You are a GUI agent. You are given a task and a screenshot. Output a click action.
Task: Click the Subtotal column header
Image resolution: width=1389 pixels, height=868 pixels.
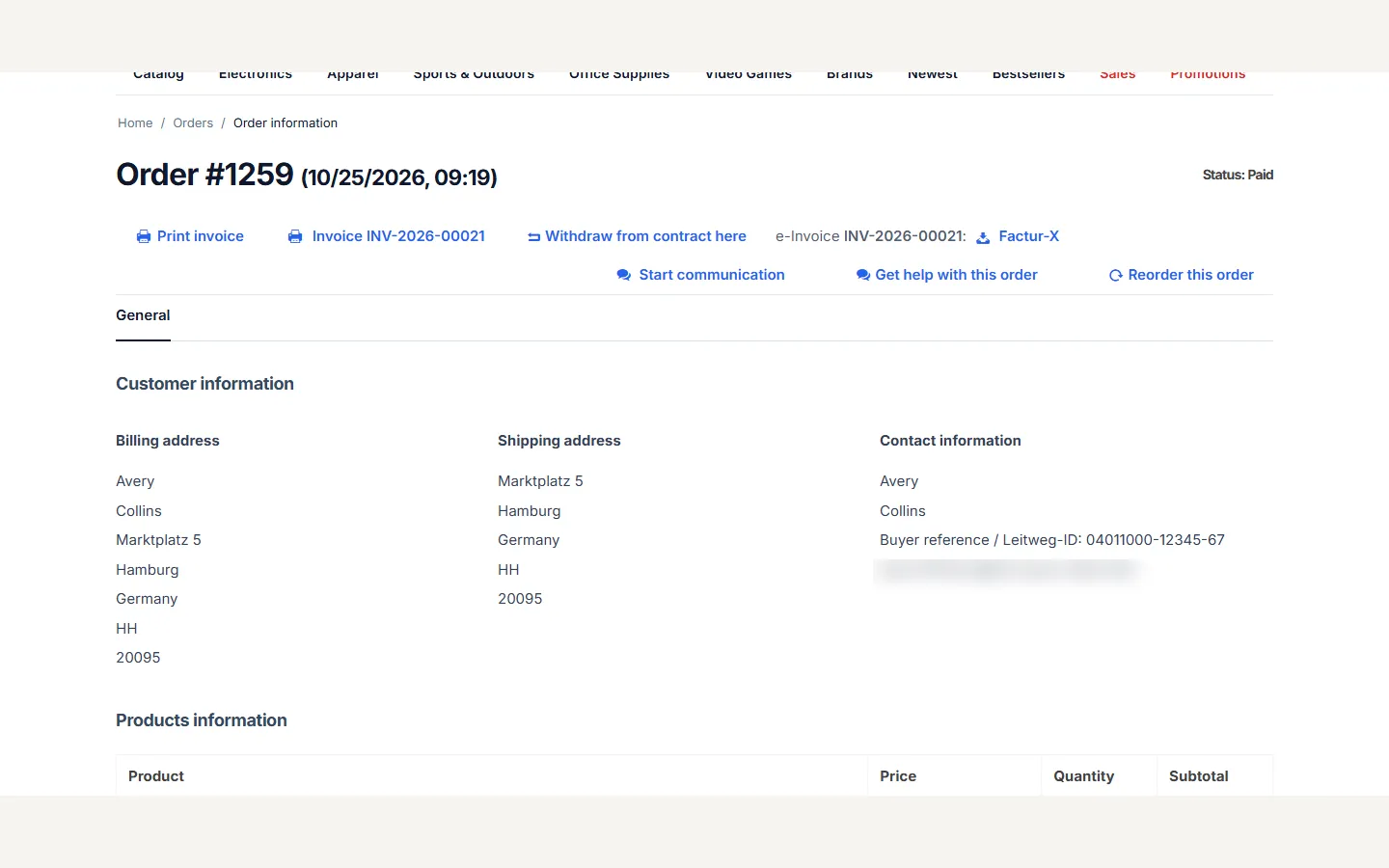point(1199,776)
